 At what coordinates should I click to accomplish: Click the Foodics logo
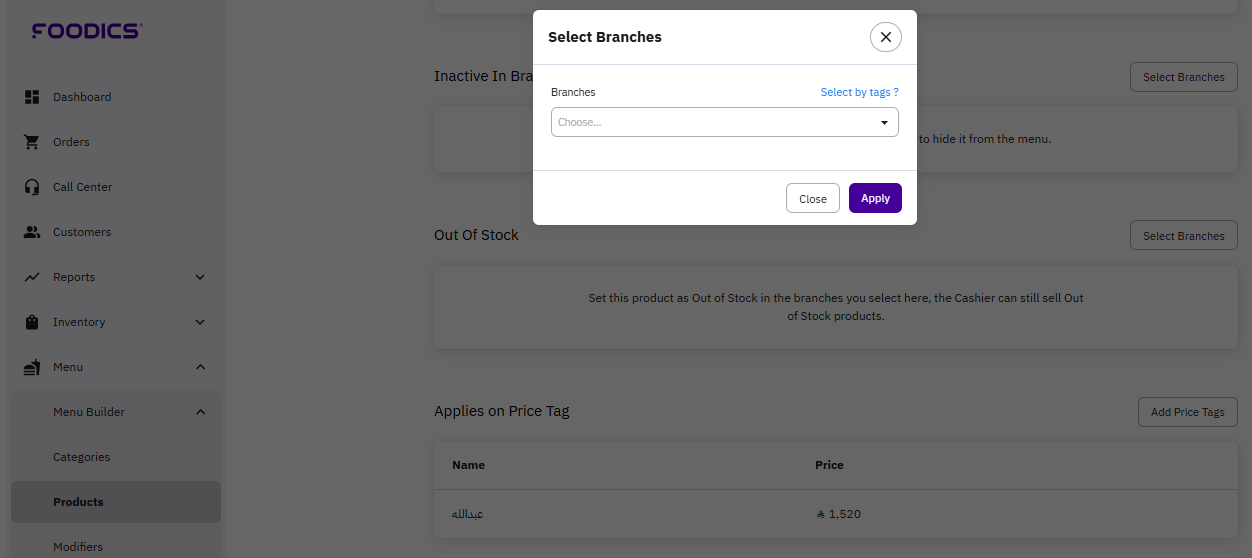click(87, 31)
